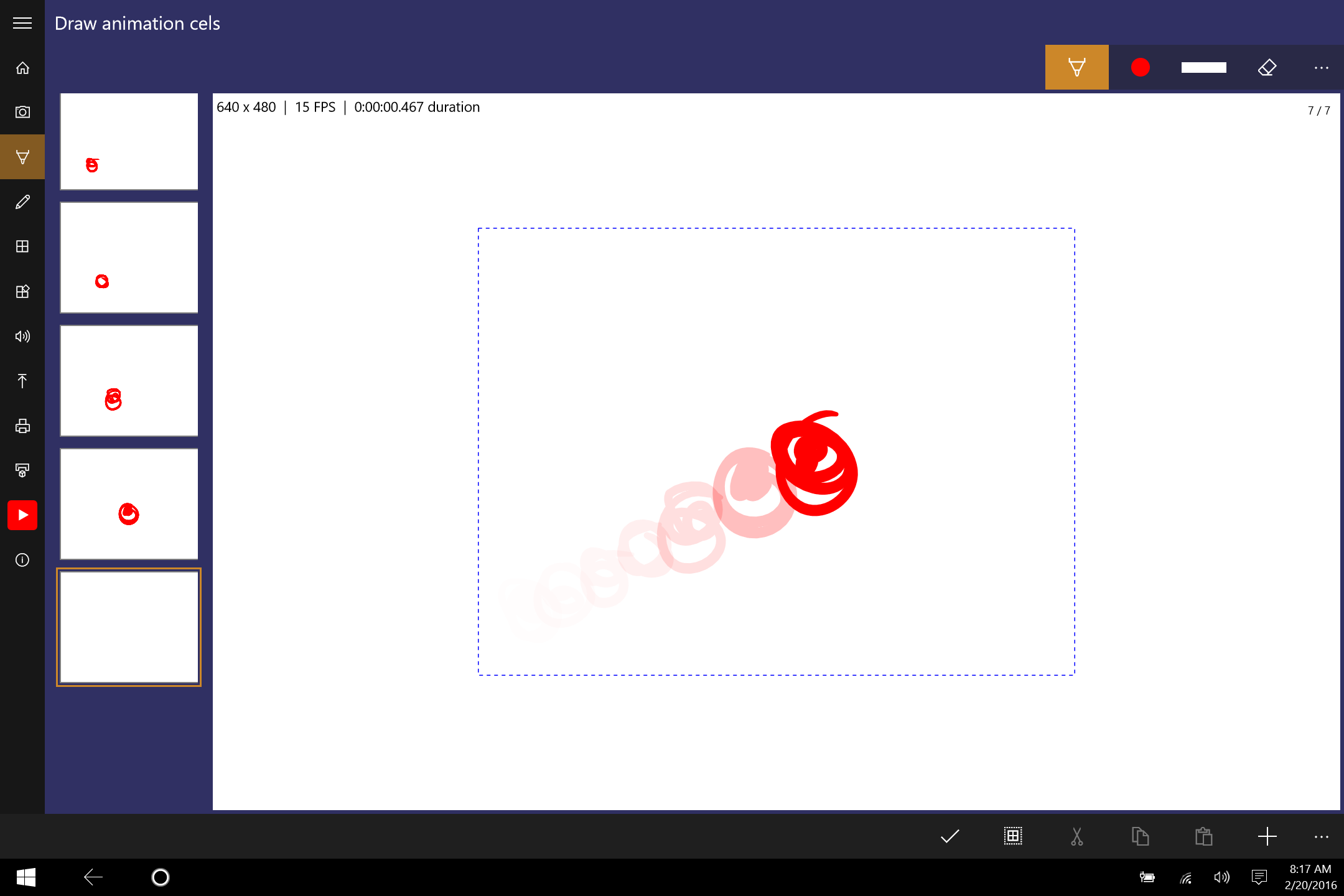Open the bottom toolbar more-options menu
The width and height of the screenshot is (1344, 896).
point(1321,836)
